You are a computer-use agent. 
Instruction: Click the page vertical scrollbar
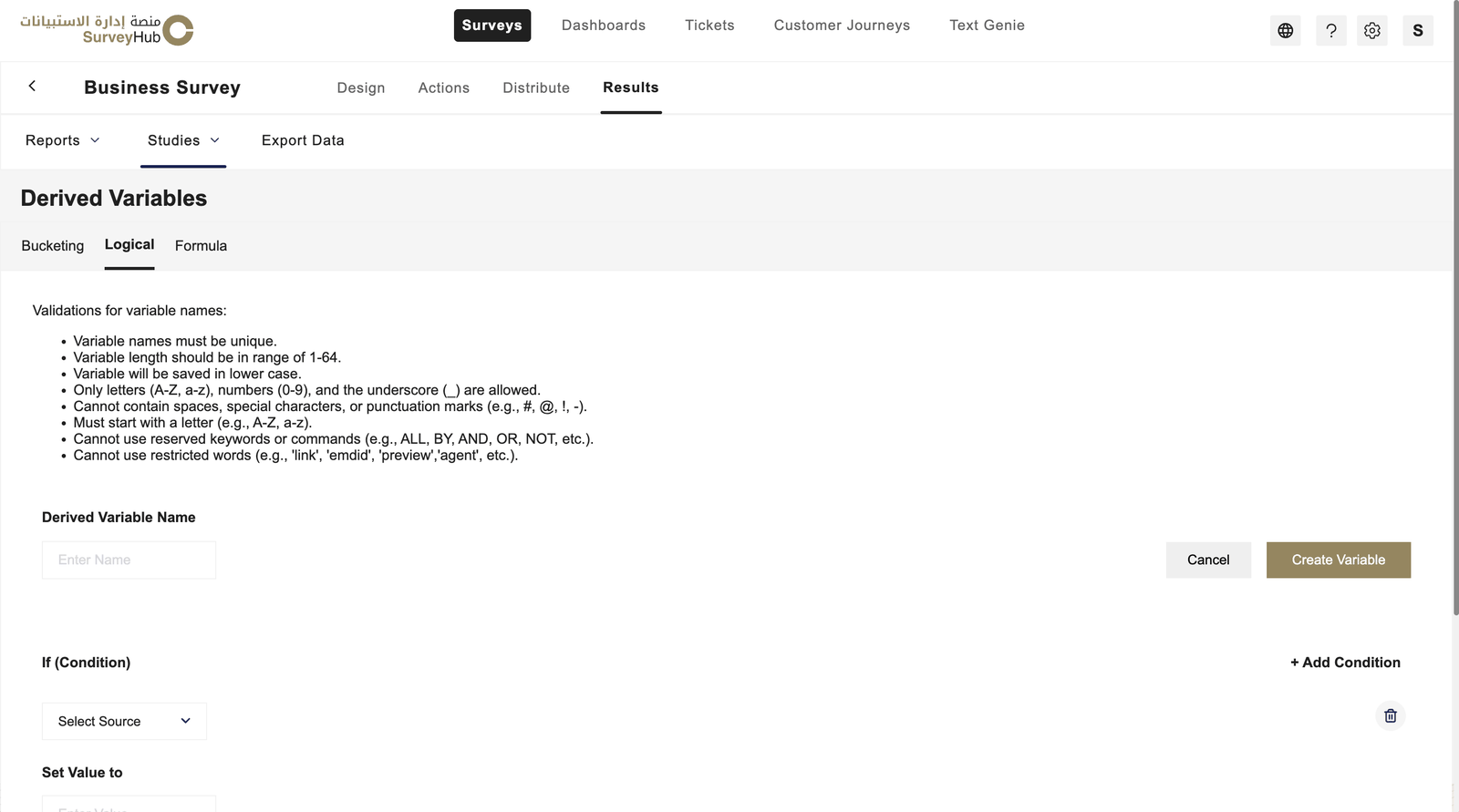(1455, 310)
